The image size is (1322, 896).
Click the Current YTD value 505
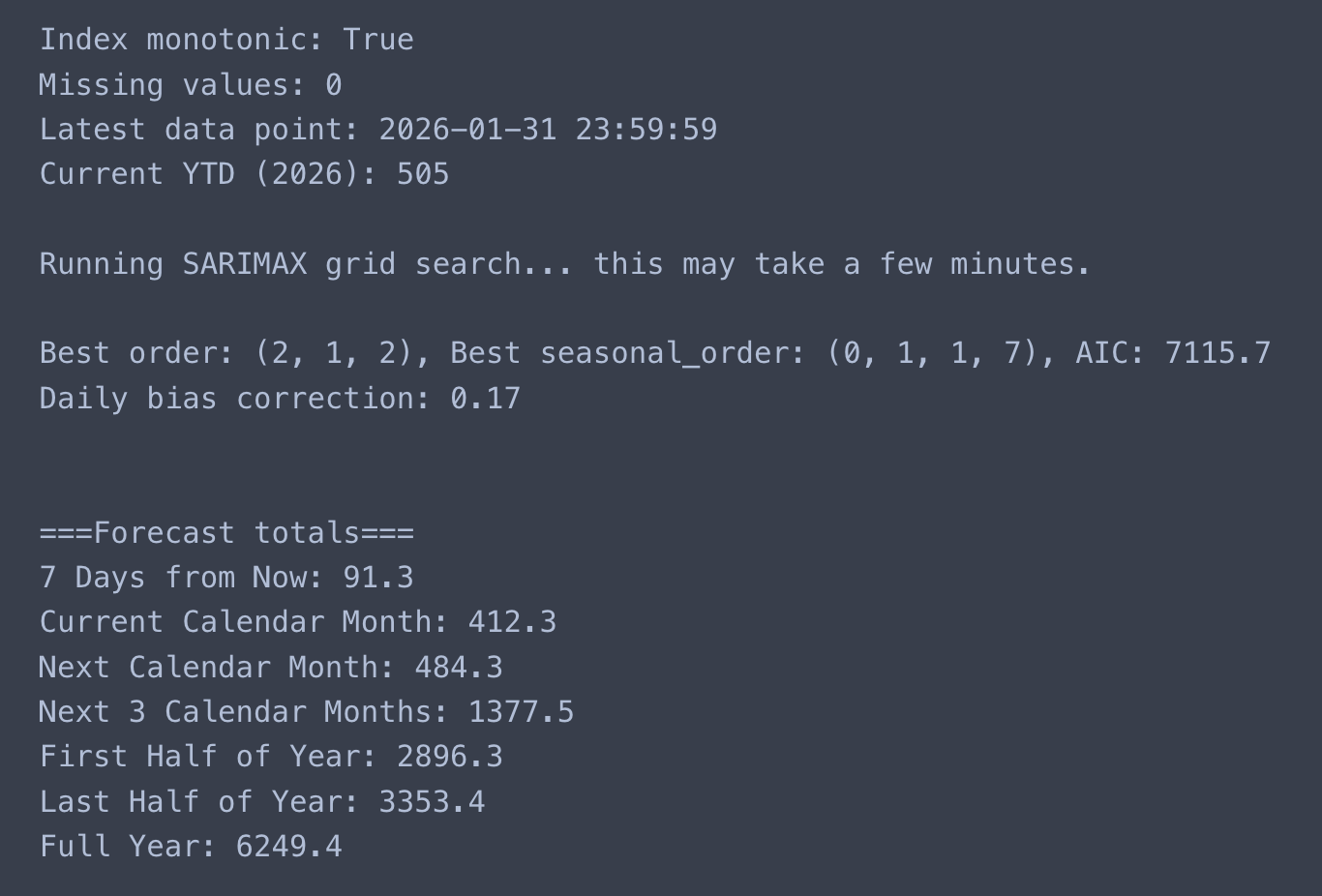click(x=423, y=174)
